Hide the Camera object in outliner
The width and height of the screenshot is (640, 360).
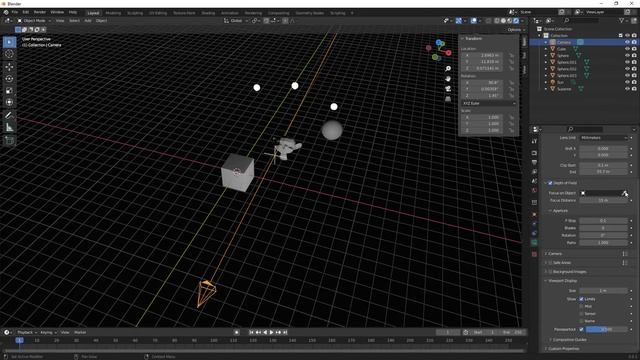(x=627, y=42)
